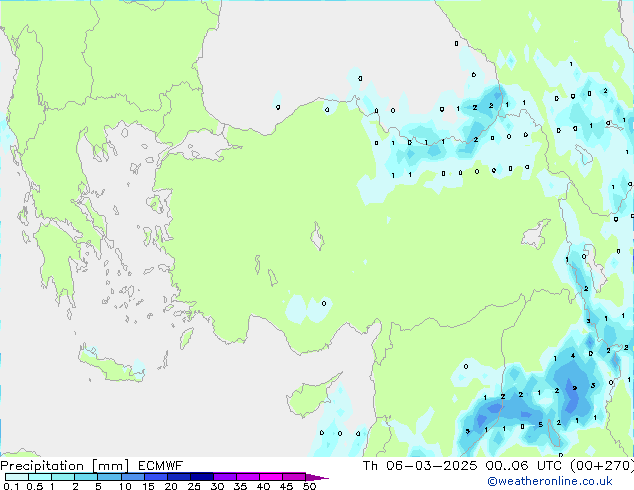Click the '25' legend value label
This screenshot has height=490, width=634.
[194, 486]
